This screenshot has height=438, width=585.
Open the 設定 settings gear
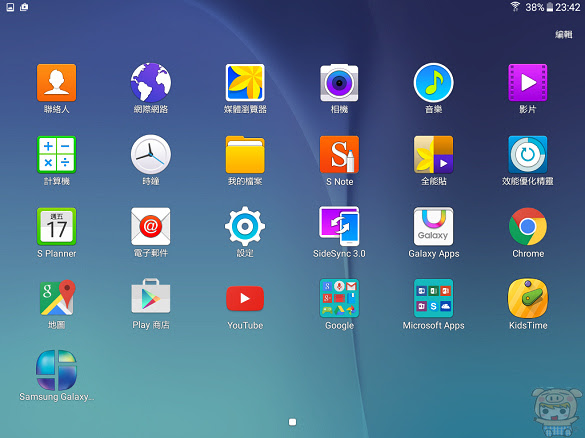[245, 226]
